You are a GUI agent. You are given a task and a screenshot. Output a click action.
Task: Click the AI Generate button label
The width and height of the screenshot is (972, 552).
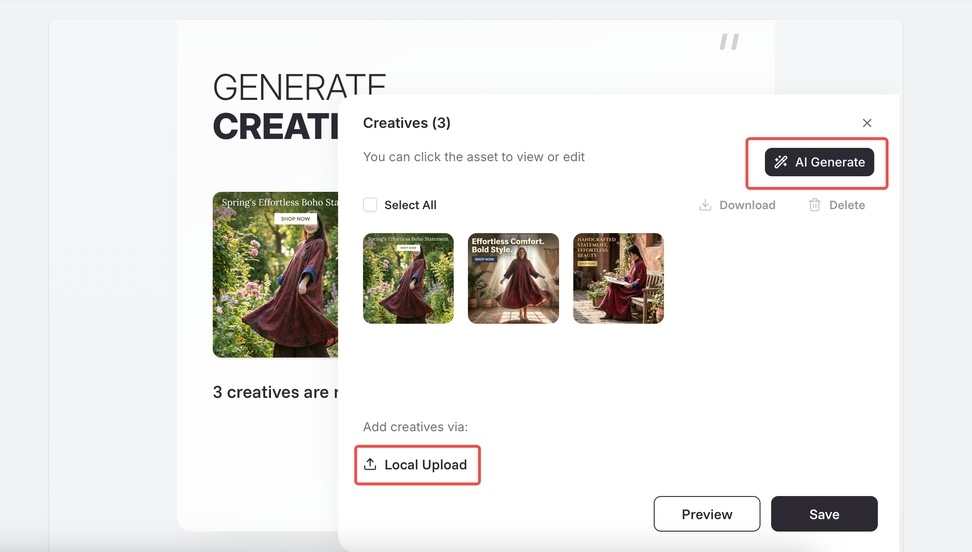click(x=829, y=162)
